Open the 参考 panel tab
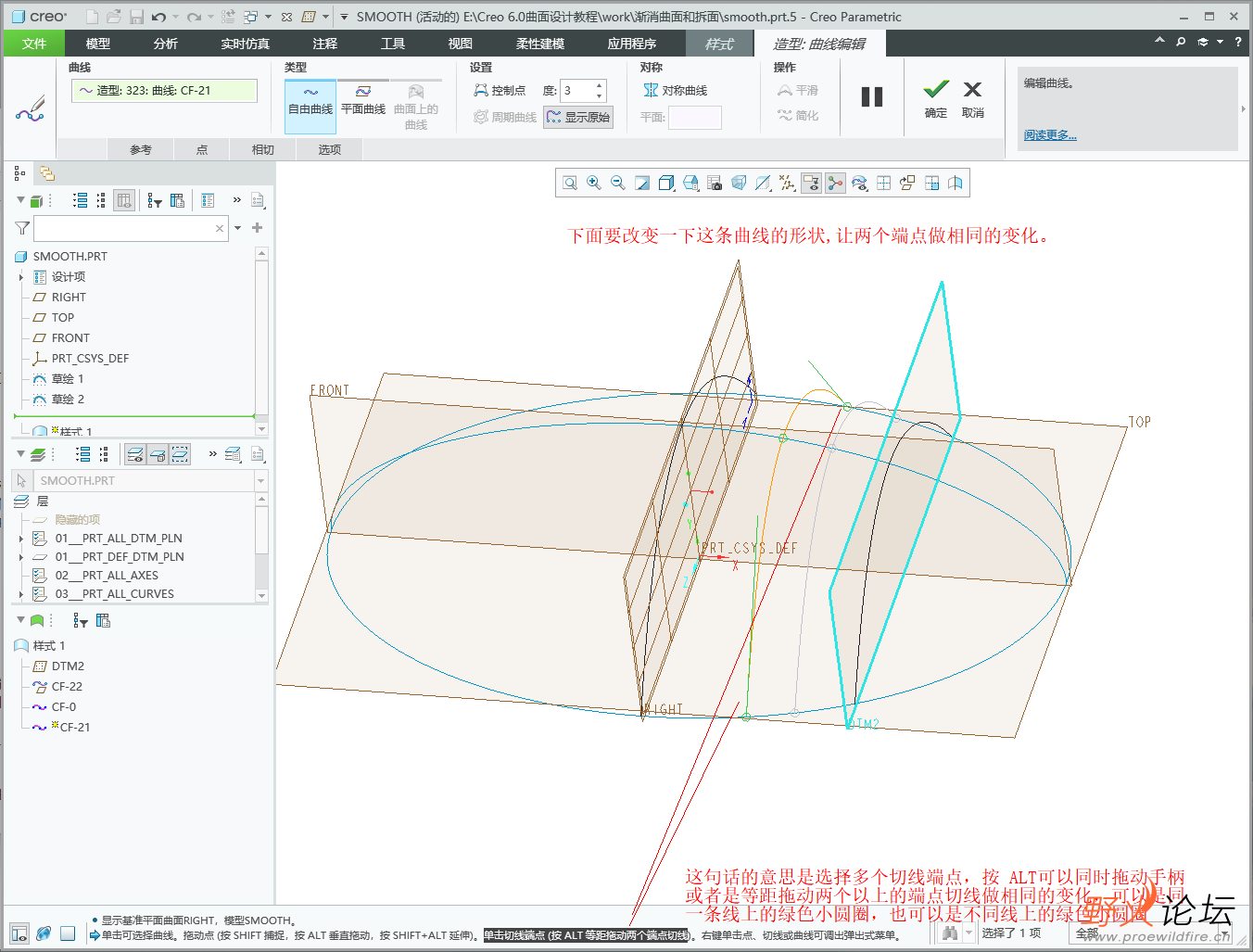This screenshot has height=952, width=1253. click(x=141, y=149)
